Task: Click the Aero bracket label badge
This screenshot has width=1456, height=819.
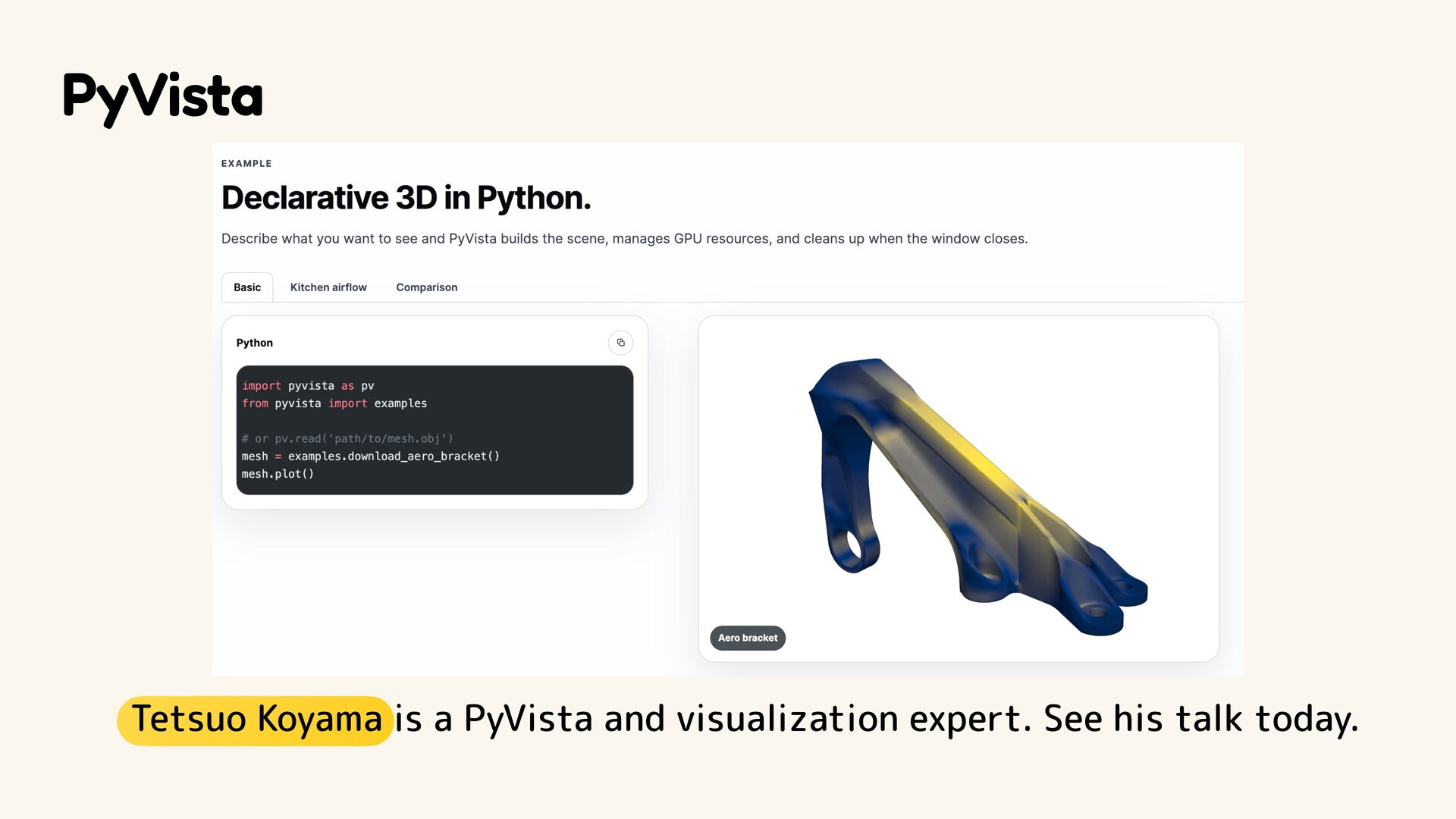Action: pyautogui.click(x=748, y=638)
